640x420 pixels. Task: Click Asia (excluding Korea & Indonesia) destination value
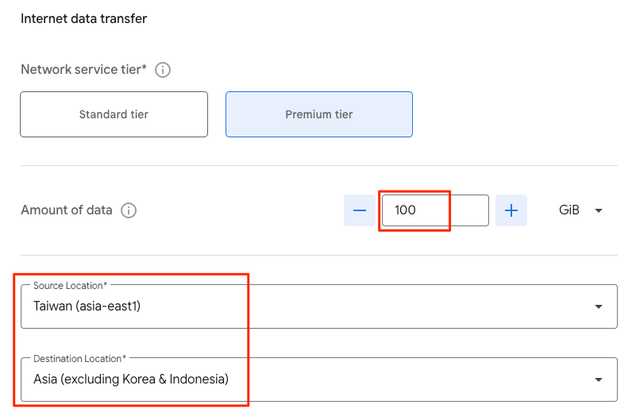point(131,380)
